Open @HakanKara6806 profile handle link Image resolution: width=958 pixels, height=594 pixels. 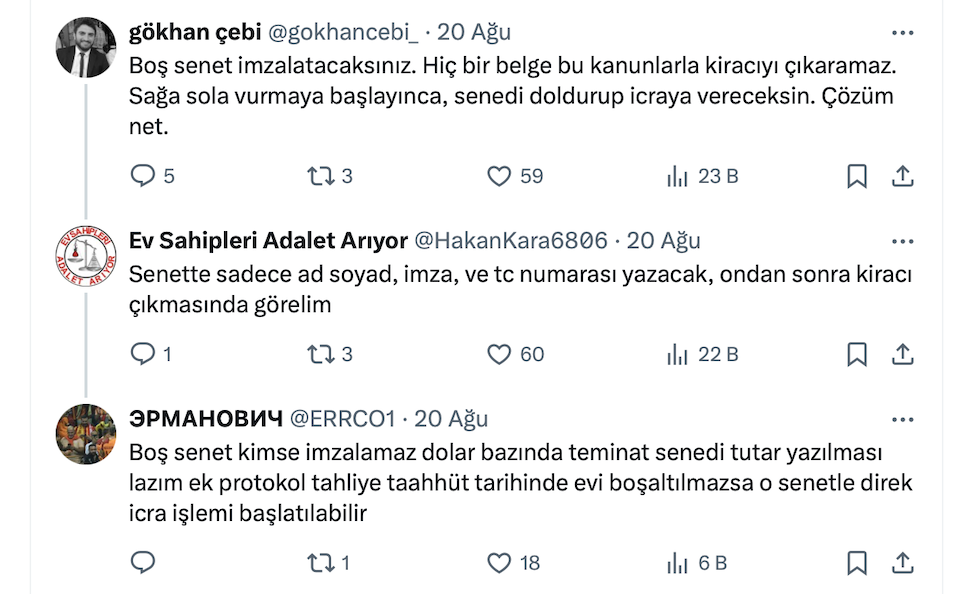point(510,241)
